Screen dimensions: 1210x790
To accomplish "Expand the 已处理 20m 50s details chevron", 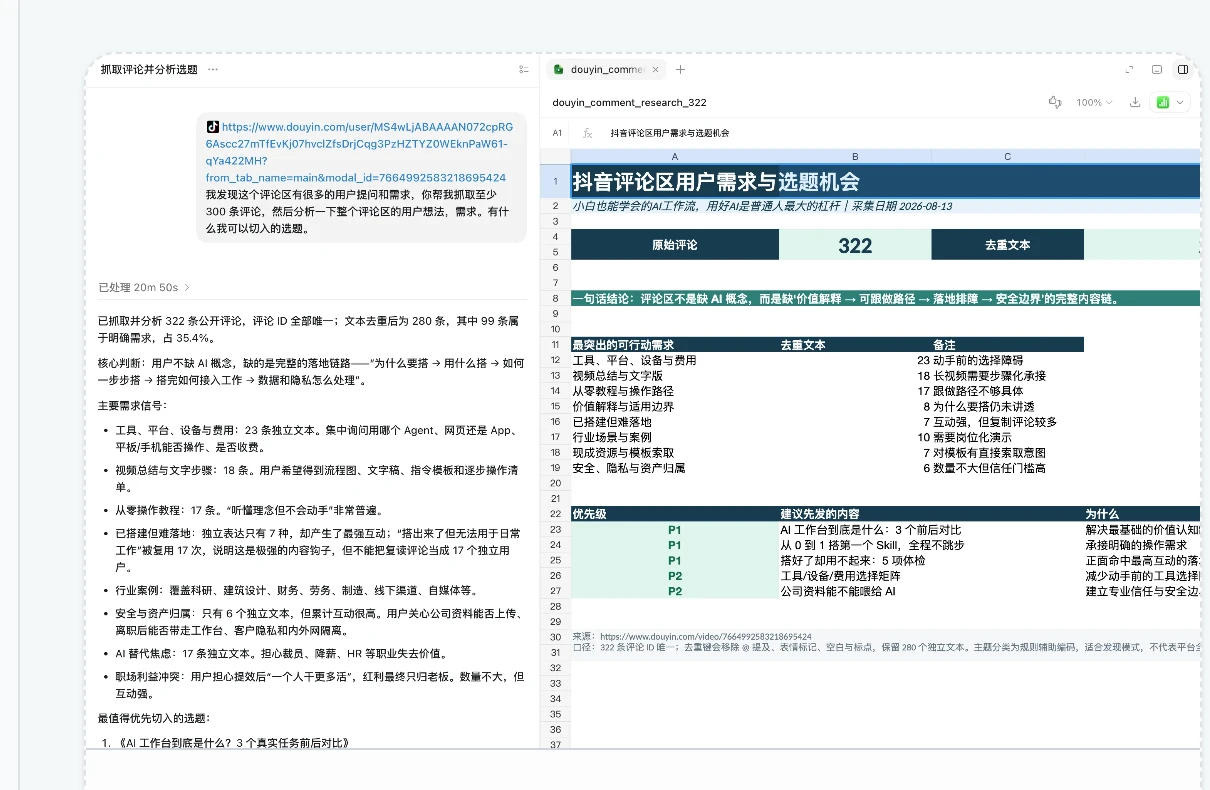I will click(x=187, y=287).
